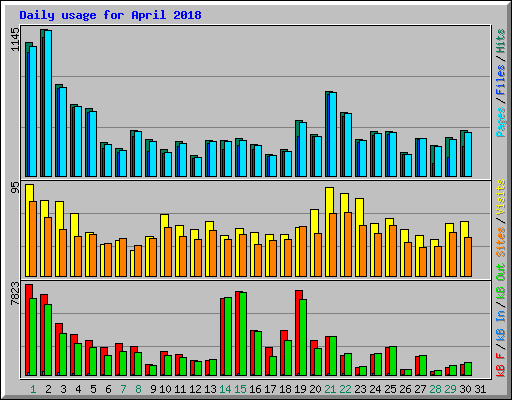Screen dimensions: 512x400
Task: Click the yellow visits bar for day 10
Action: pos(163,245)
